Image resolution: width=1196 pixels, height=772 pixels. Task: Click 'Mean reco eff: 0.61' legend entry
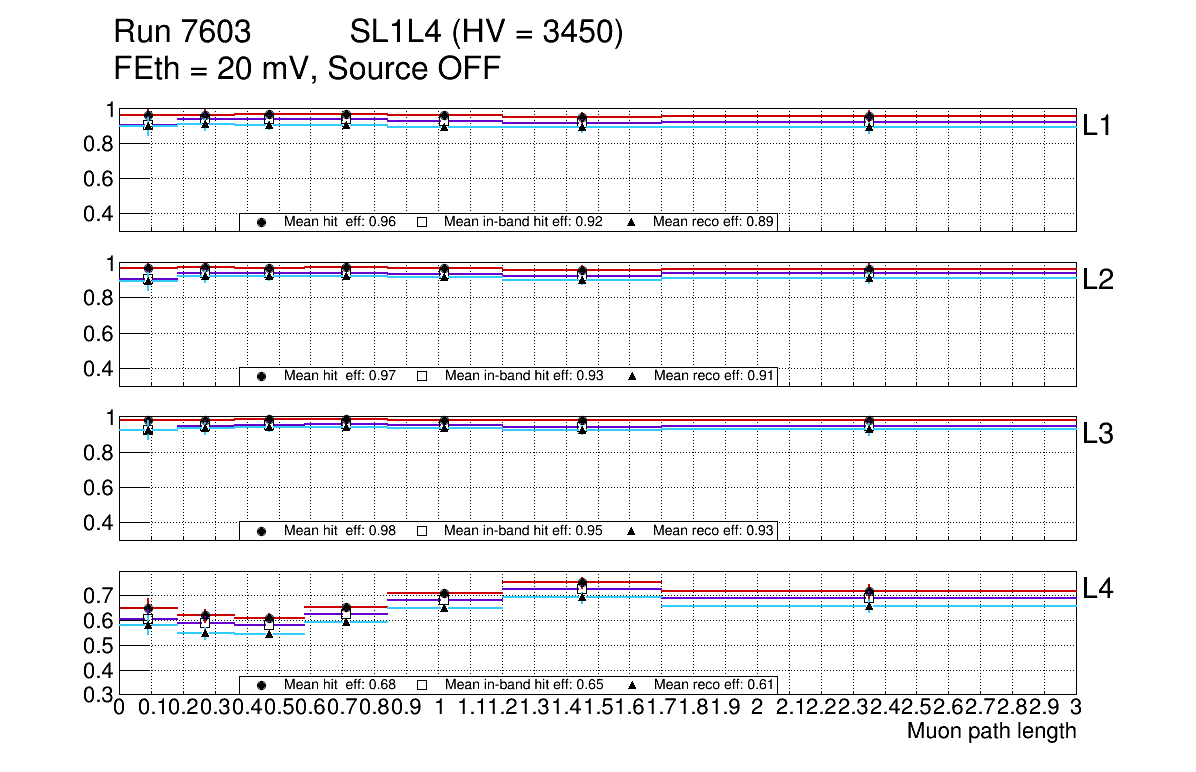pos(713,685)
